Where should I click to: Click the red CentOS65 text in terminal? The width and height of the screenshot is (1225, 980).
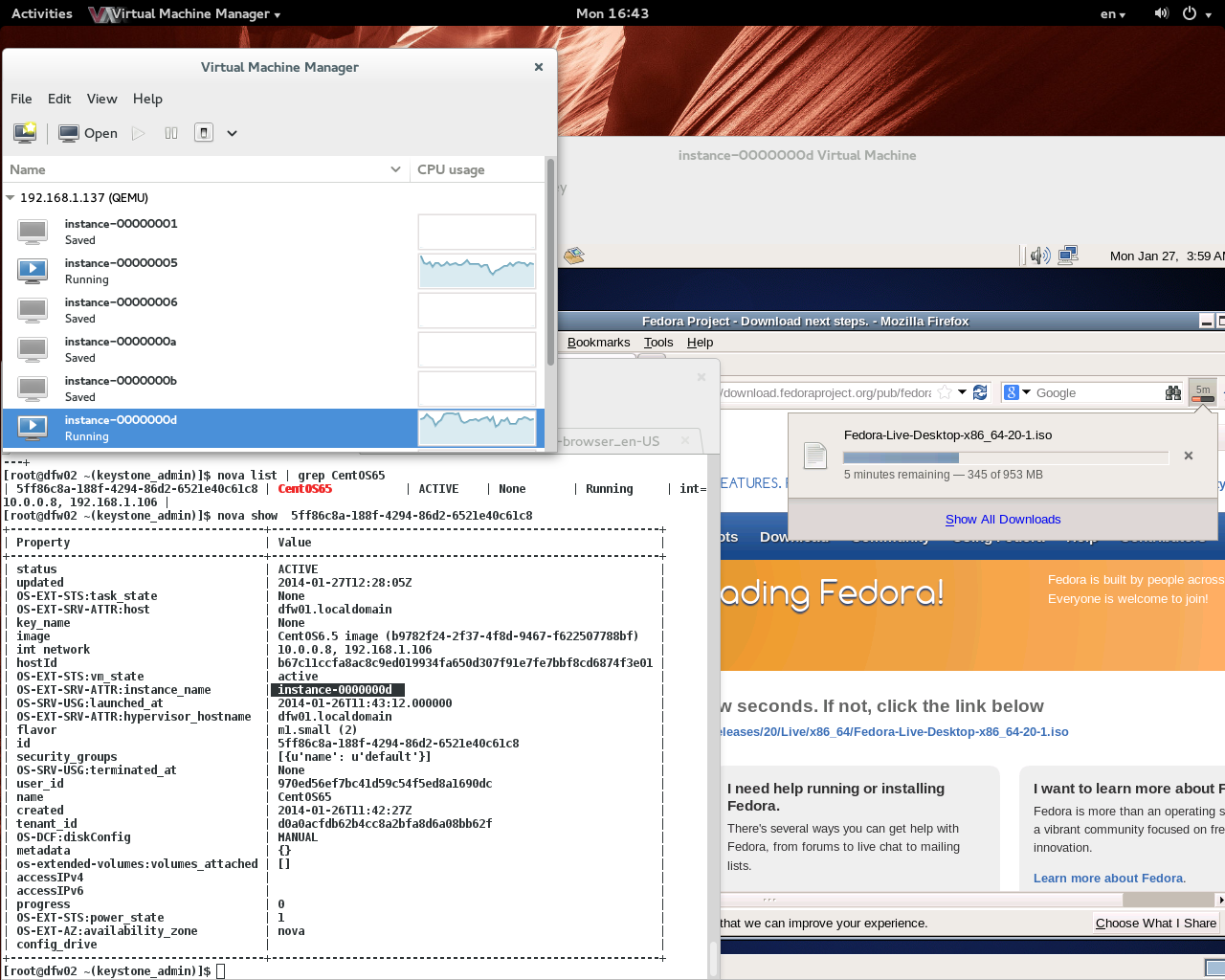(305, 489)
